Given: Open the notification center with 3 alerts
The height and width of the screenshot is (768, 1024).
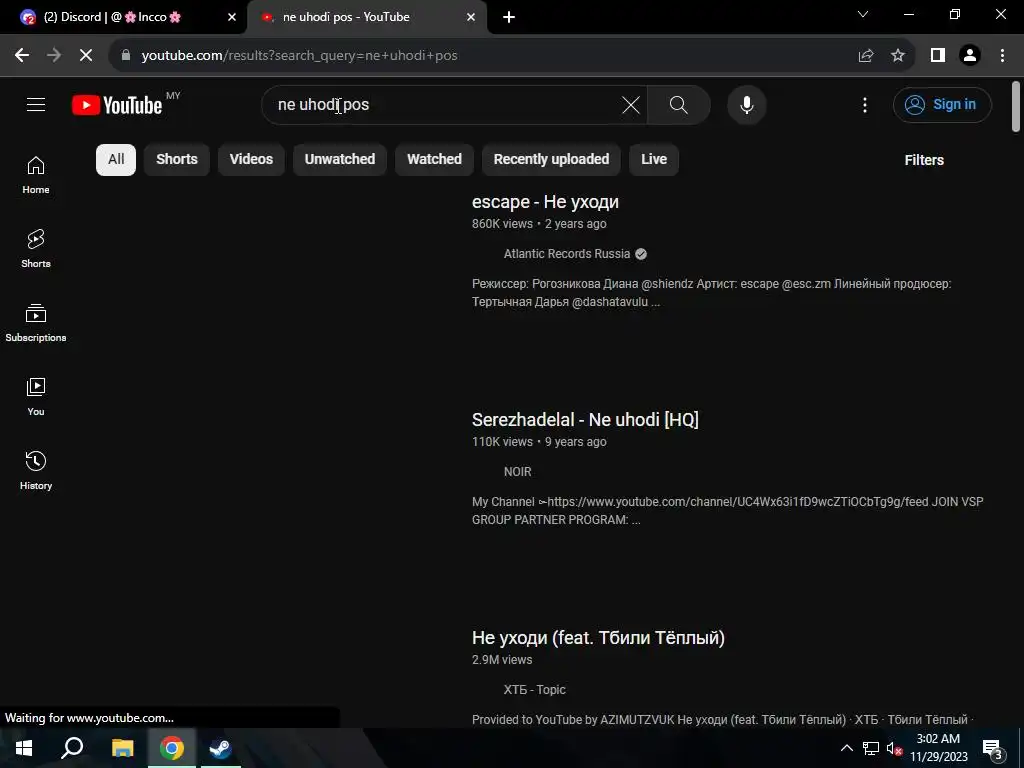Looking at the screenshot, I should 992,748.
